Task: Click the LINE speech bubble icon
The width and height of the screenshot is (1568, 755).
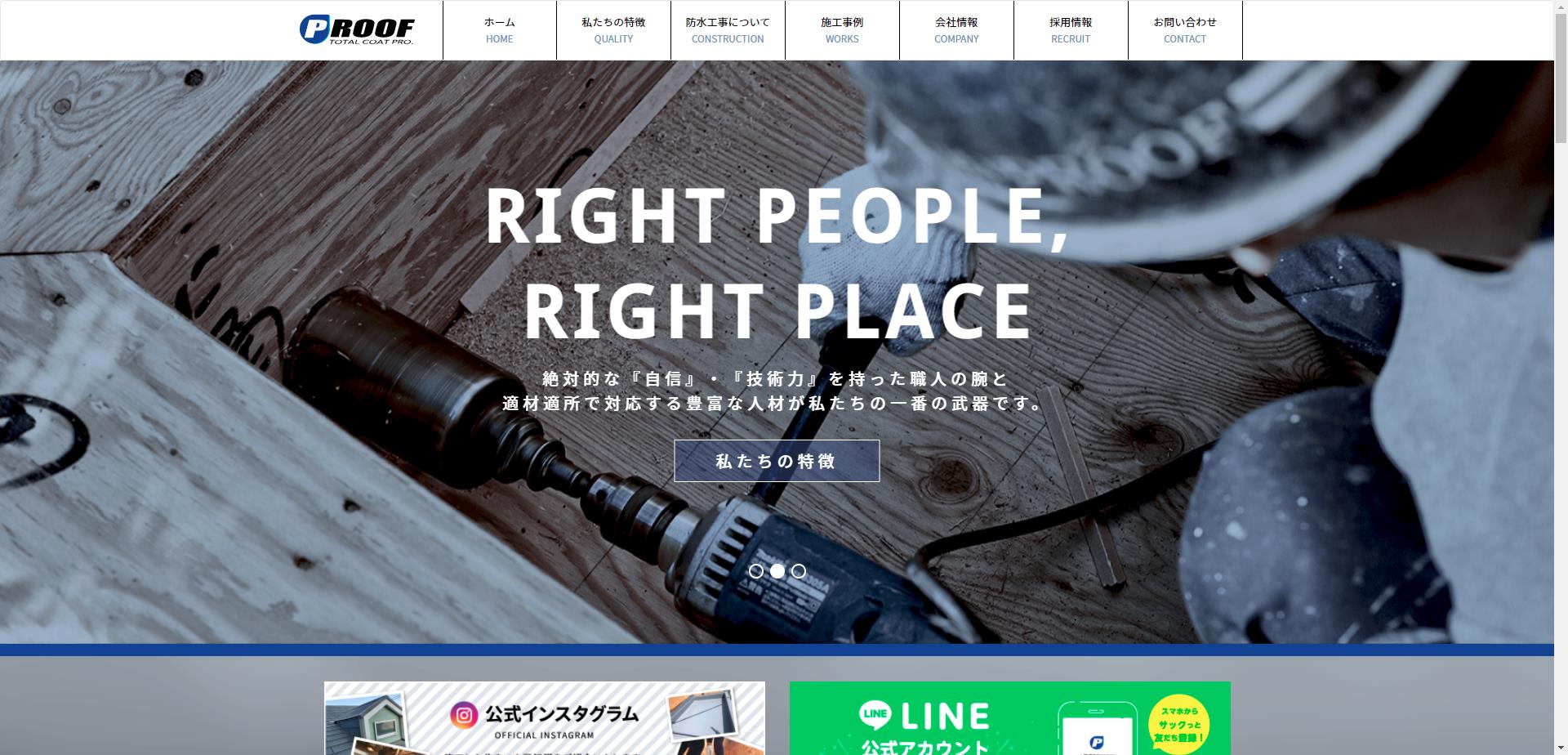Action: tap(875, 714)
